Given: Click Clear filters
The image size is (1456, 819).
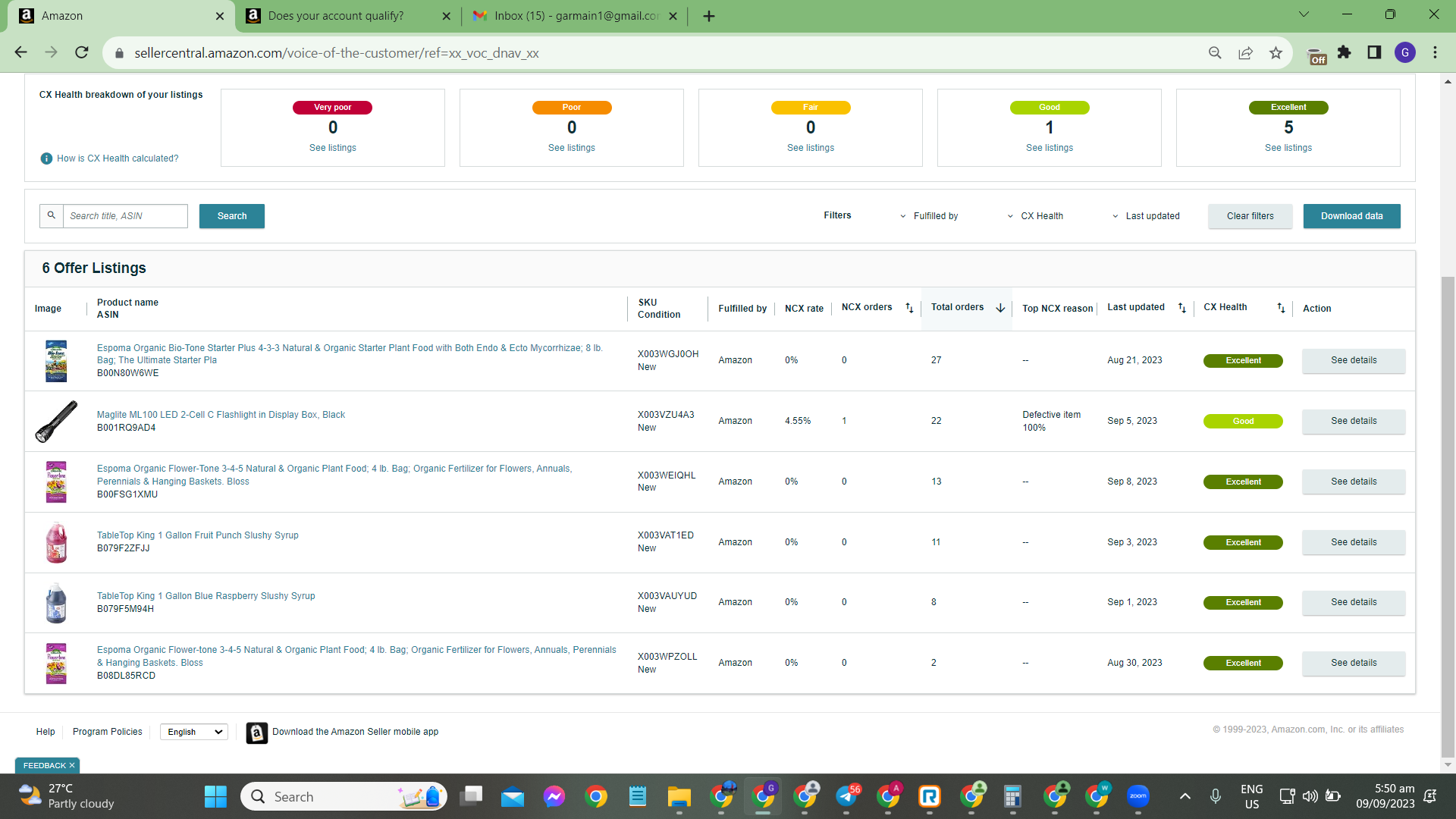Looking at the screenshot, I should (x=1250, y=216).
